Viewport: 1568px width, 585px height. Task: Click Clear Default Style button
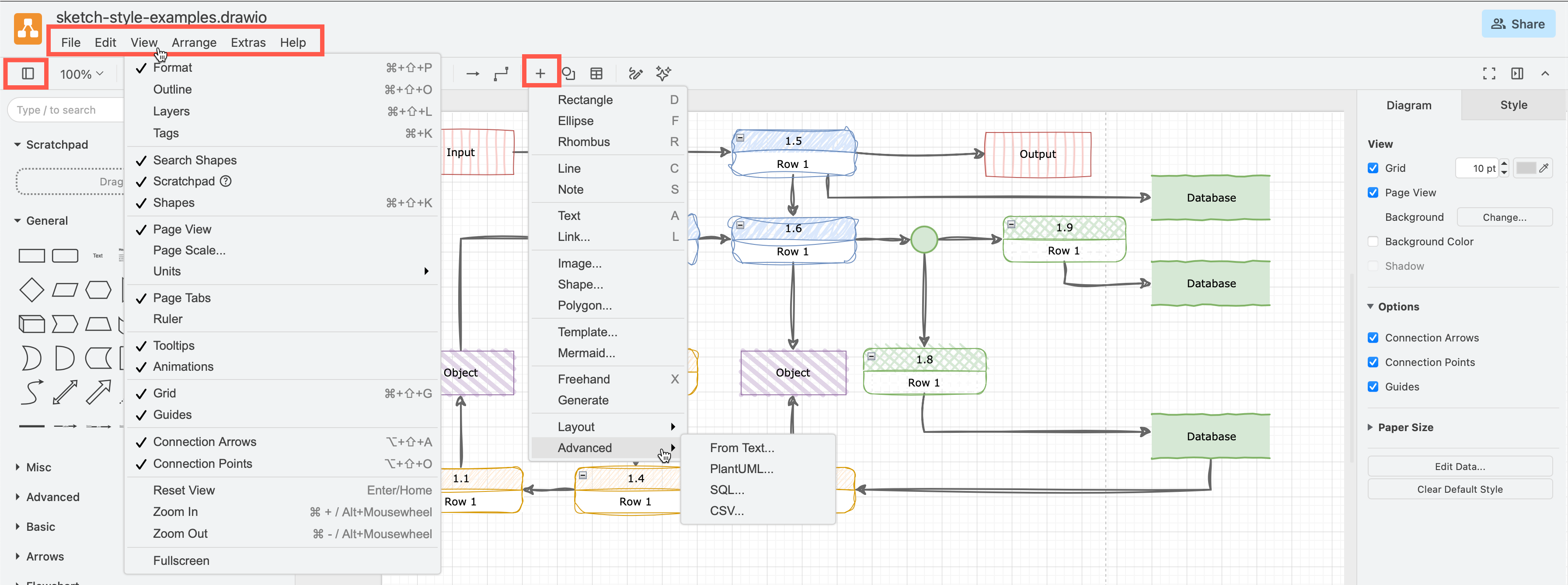[x=1460, y=489]
